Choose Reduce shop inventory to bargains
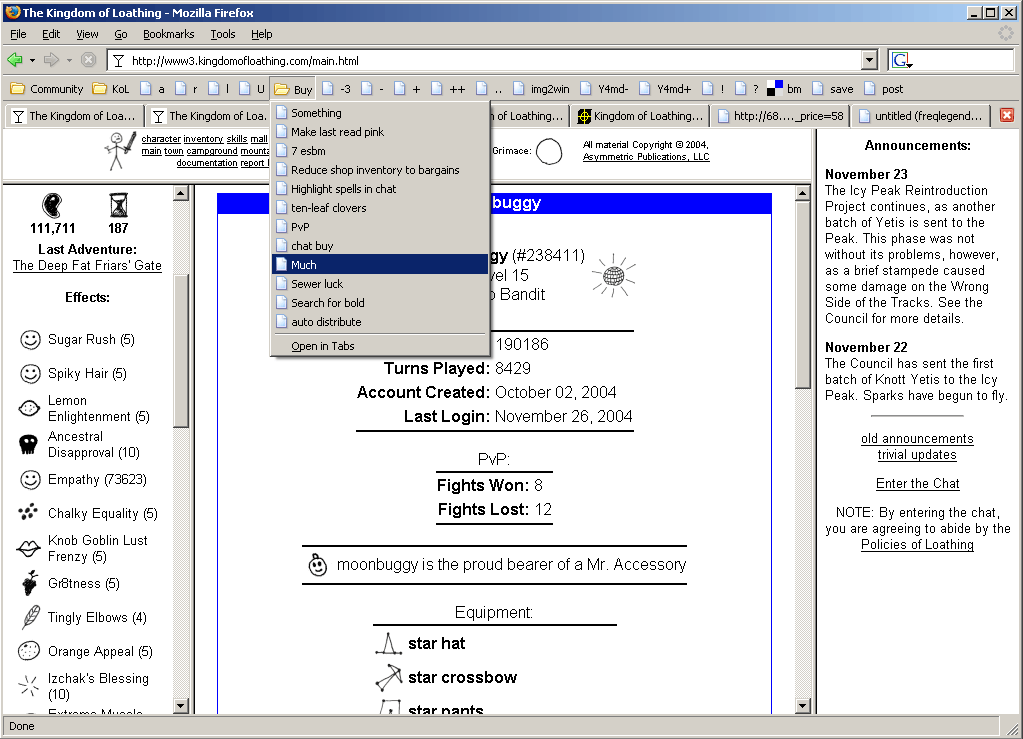1023x739 pixels. pyautogui.click(x=380, y=170)
